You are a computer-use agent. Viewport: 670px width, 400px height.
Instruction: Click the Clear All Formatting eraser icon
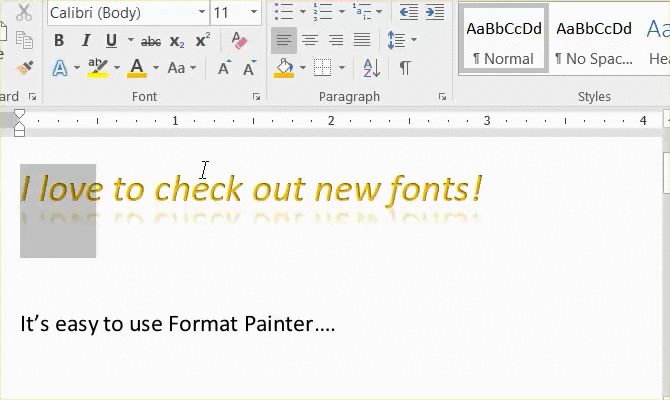(x=238, y=41)
